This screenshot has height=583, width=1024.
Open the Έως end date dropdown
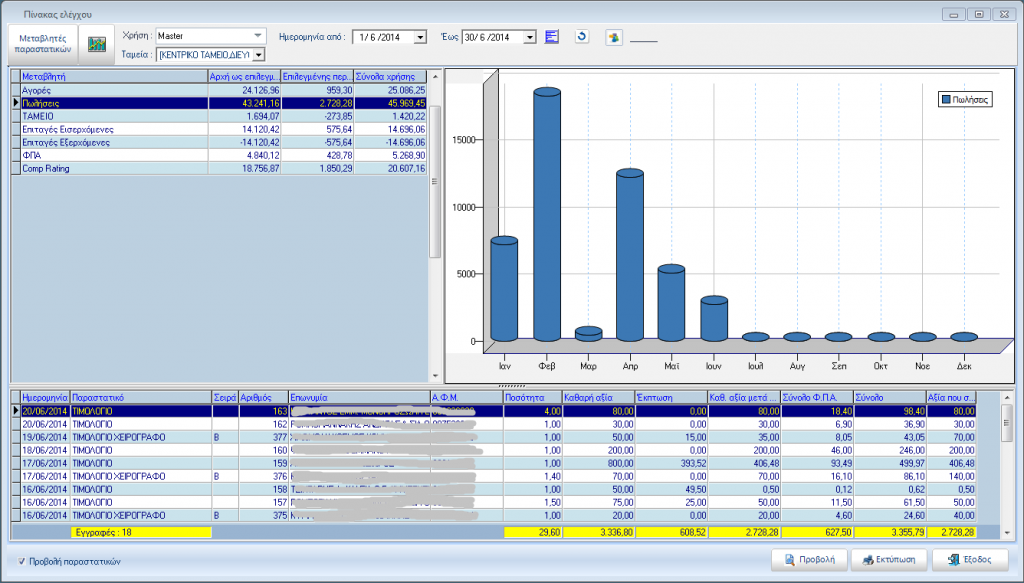tap(529, 37)
